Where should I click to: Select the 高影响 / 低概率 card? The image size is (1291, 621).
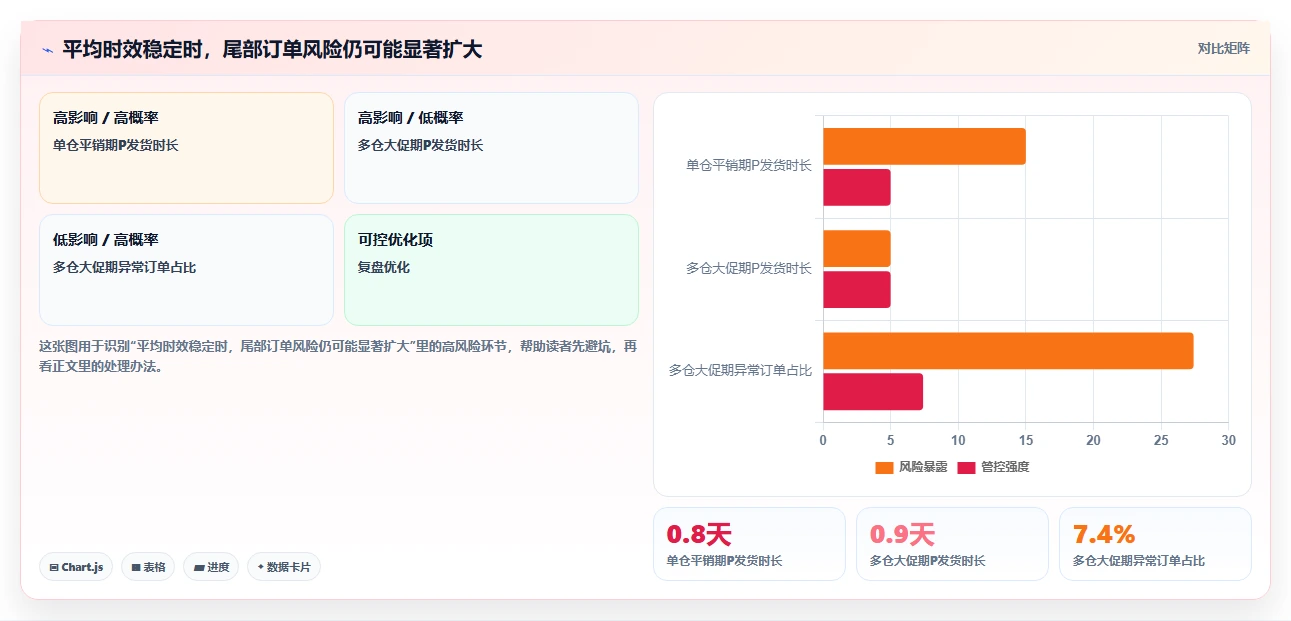point(491,148)
